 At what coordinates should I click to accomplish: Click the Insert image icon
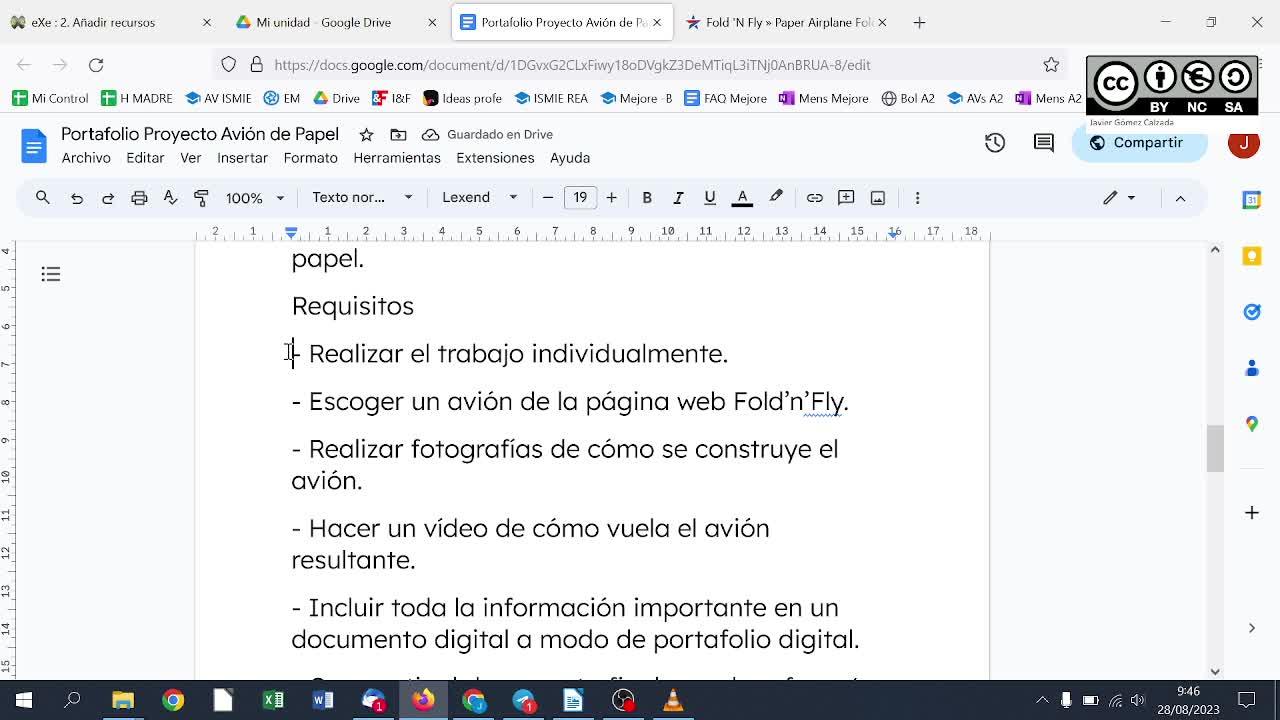point(877,198)
